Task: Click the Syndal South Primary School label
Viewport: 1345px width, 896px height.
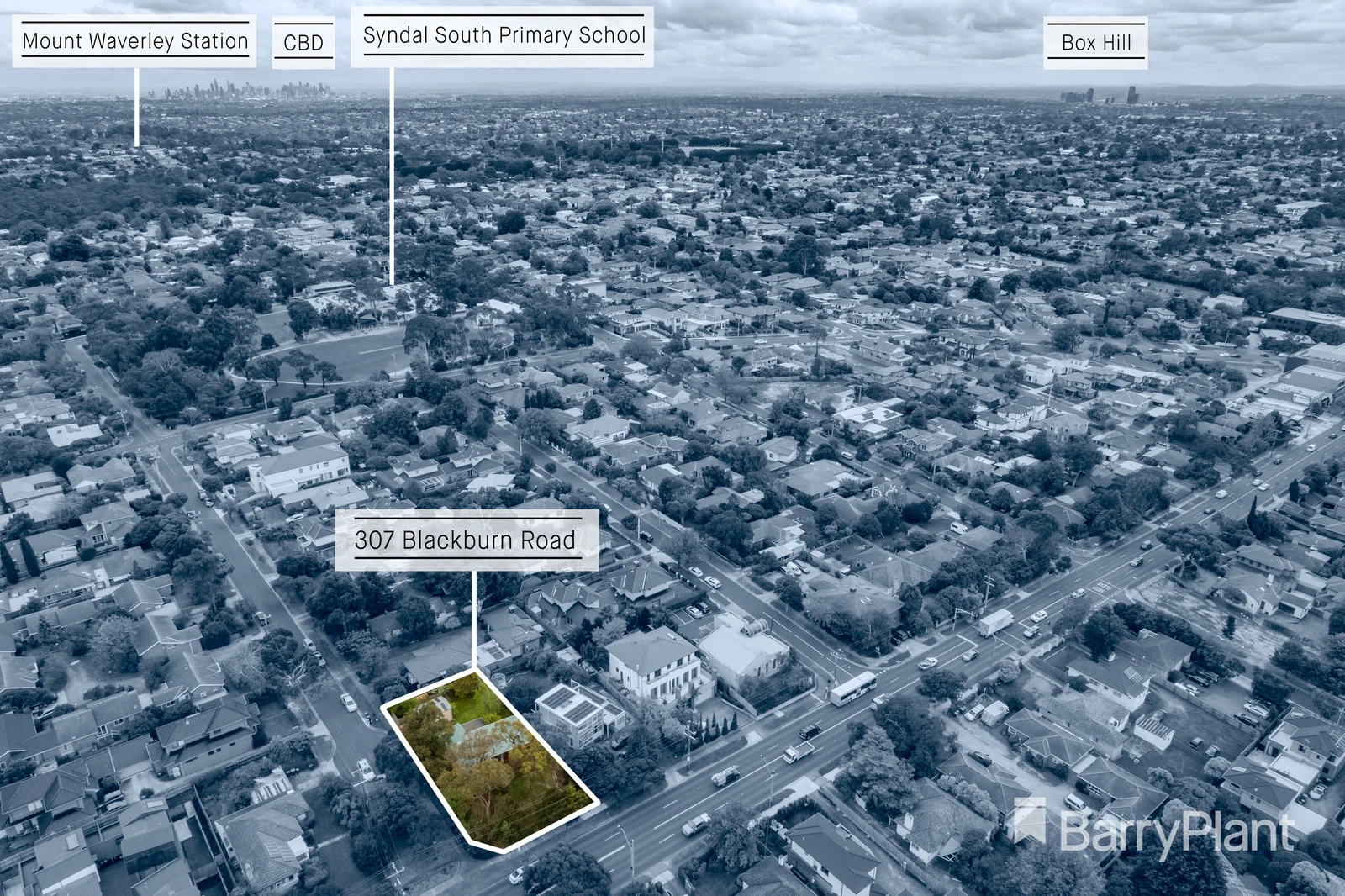Action: point(503,36)
